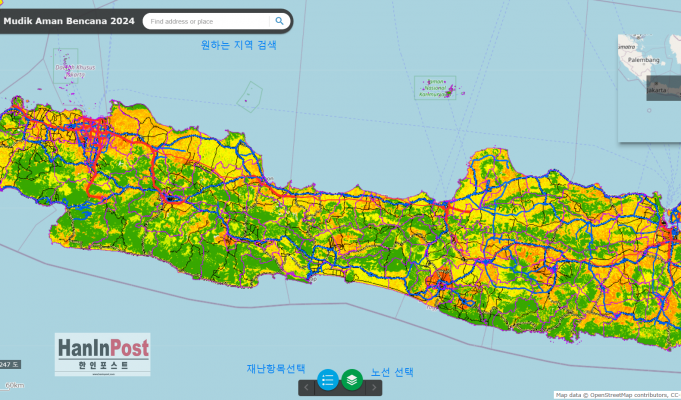Screen dimensions: 681x400
Task: Click the 노선 선택 label
Action: coord(392,372)
